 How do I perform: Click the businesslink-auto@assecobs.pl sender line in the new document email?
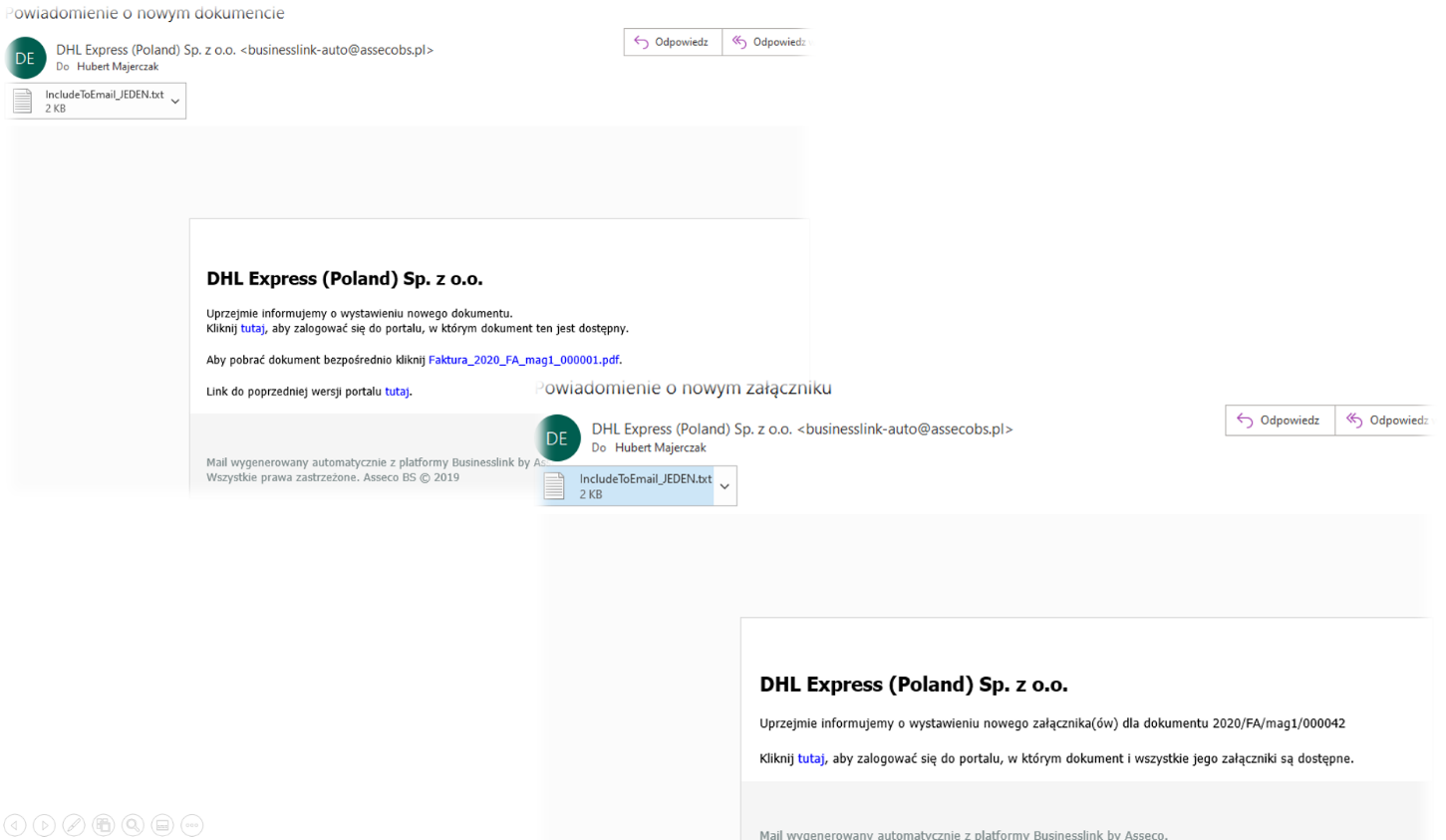pyautogui.click(x=245, y=50)
